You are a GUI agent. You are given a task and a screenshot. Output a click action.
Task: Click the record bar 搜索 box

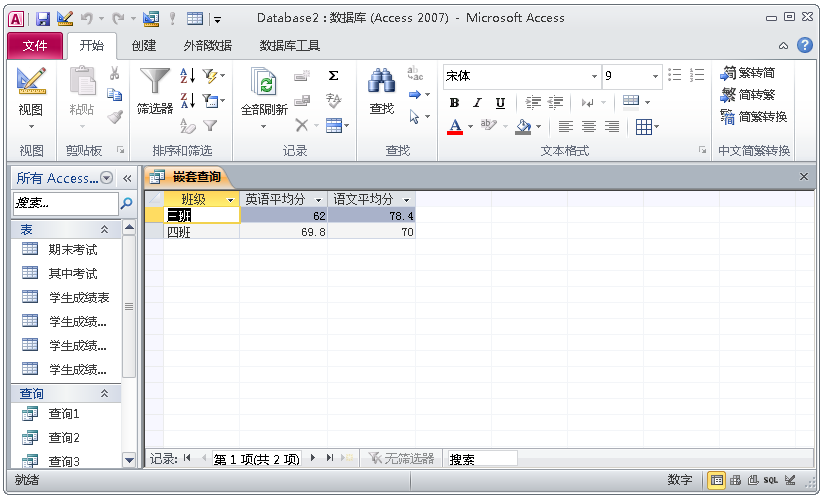coord(481,459)
